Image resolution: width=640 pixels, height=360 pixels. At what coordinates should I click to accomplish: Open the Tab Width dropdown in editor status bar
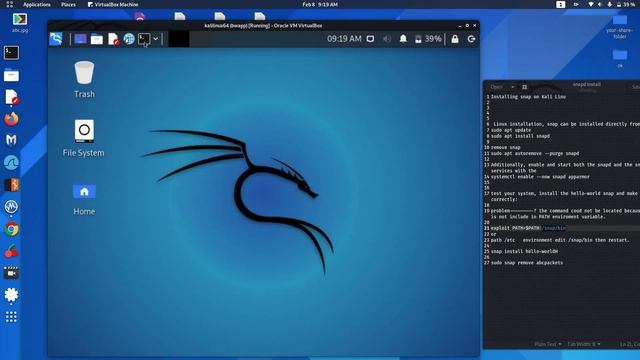pyautogui.click(x=584, y=344)
